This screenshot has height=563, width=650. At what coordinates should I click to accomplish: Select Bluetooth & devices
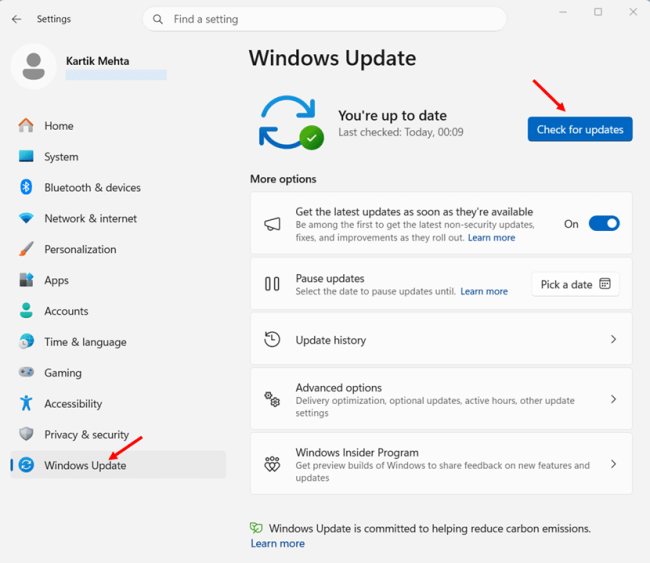pyautogui.click(x=118, y=187)
